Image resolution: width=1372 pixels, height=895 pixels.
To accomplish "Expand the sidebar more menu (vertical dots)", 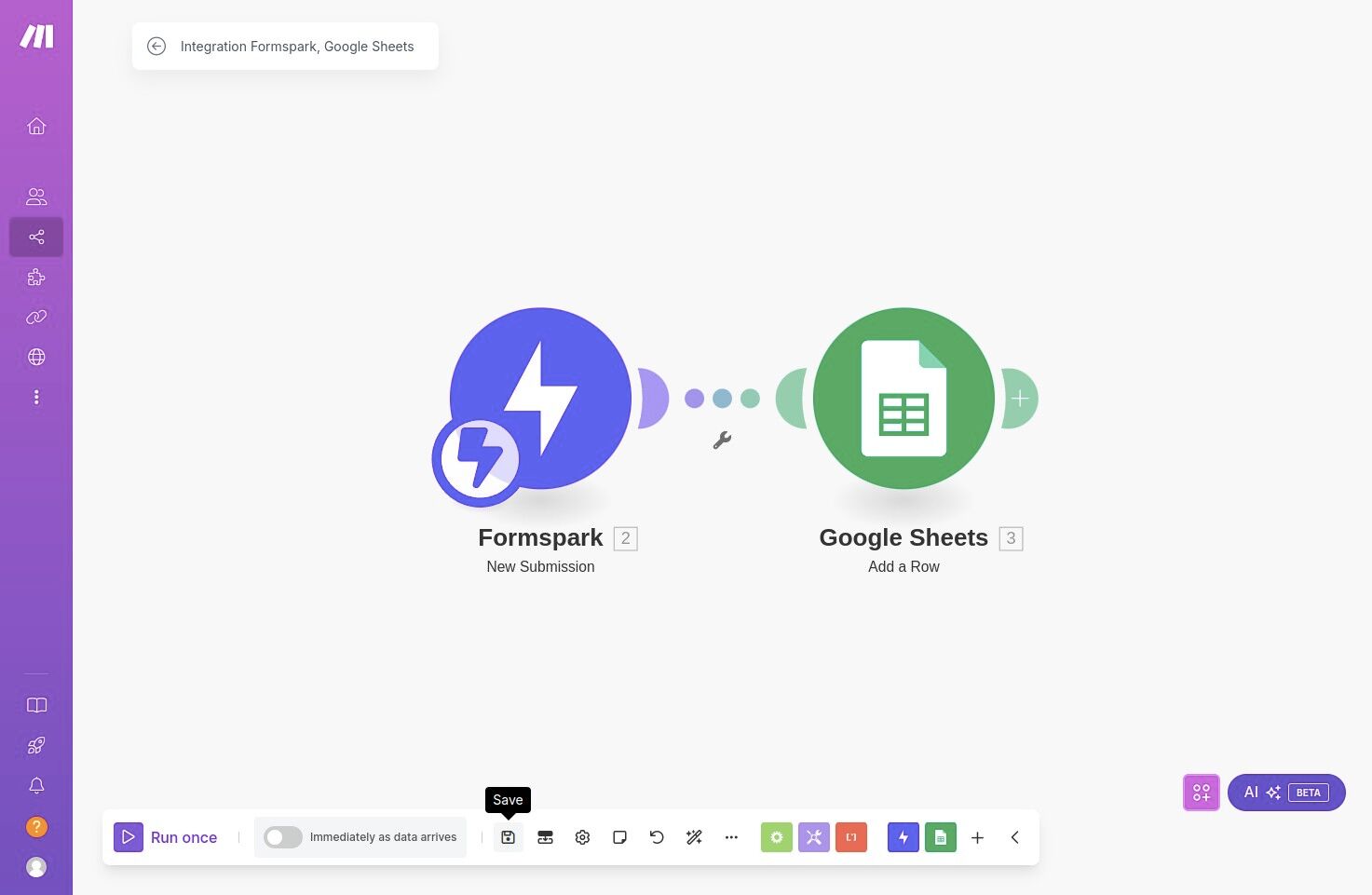I will coord(36,398).
